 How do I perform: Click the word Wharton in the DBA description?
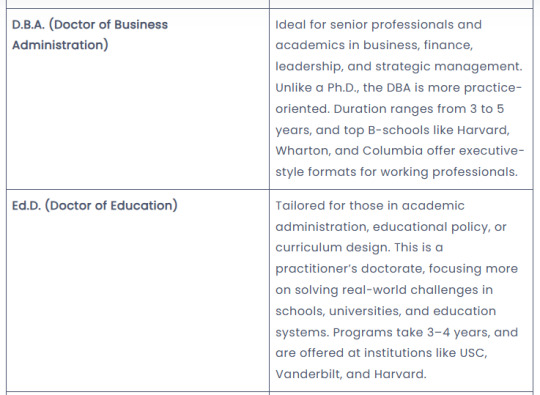(x=302, y=151)
